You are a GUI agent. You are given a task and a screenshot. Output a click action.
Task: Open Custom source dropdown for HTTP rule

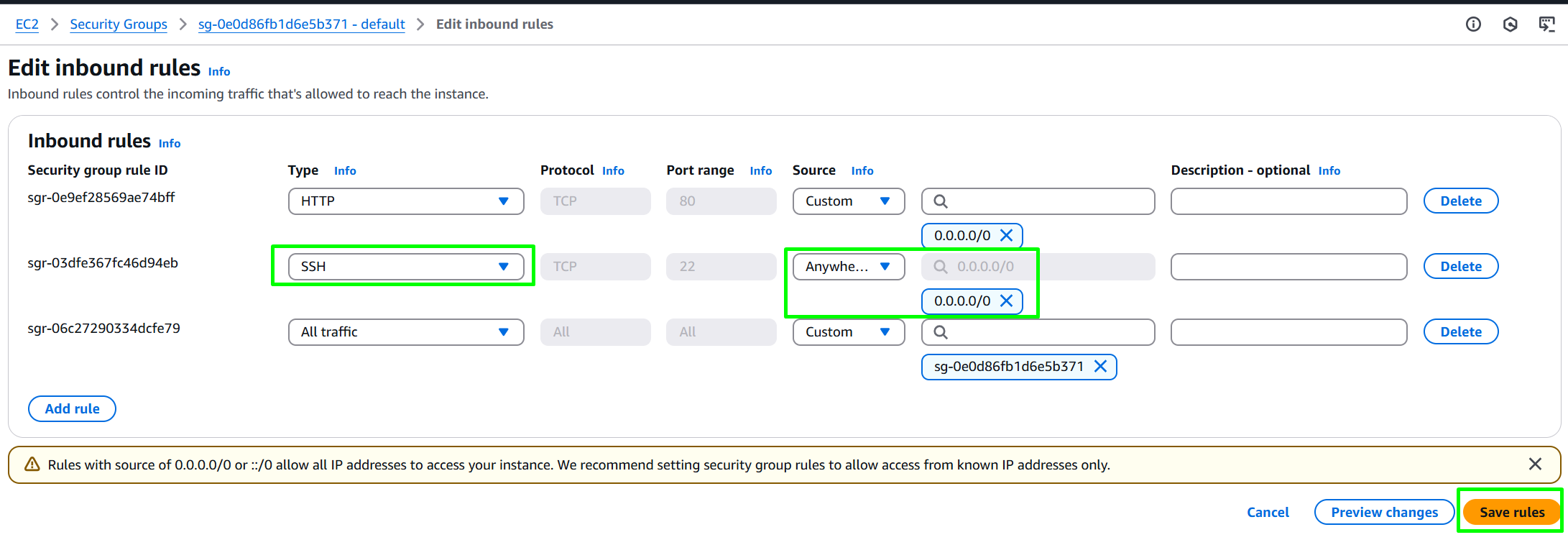click(x=849, y=201)
